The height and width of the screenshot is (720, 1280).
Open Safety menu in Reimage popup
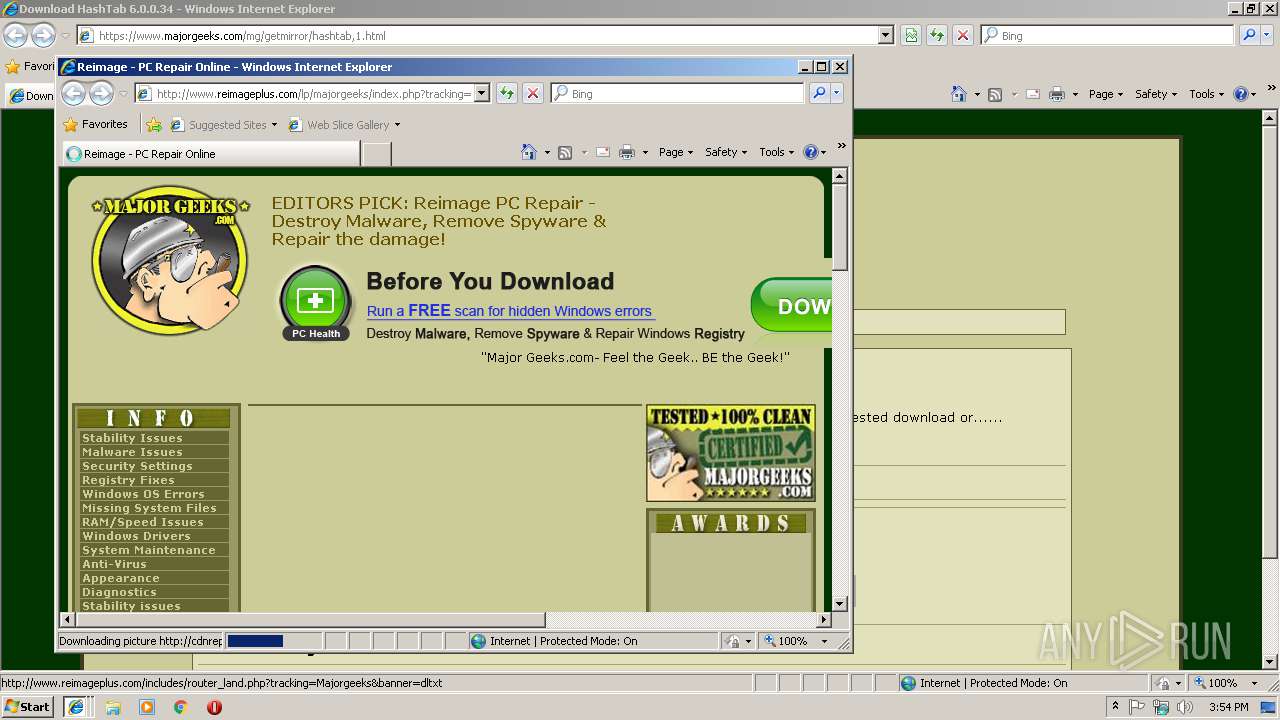726,152
